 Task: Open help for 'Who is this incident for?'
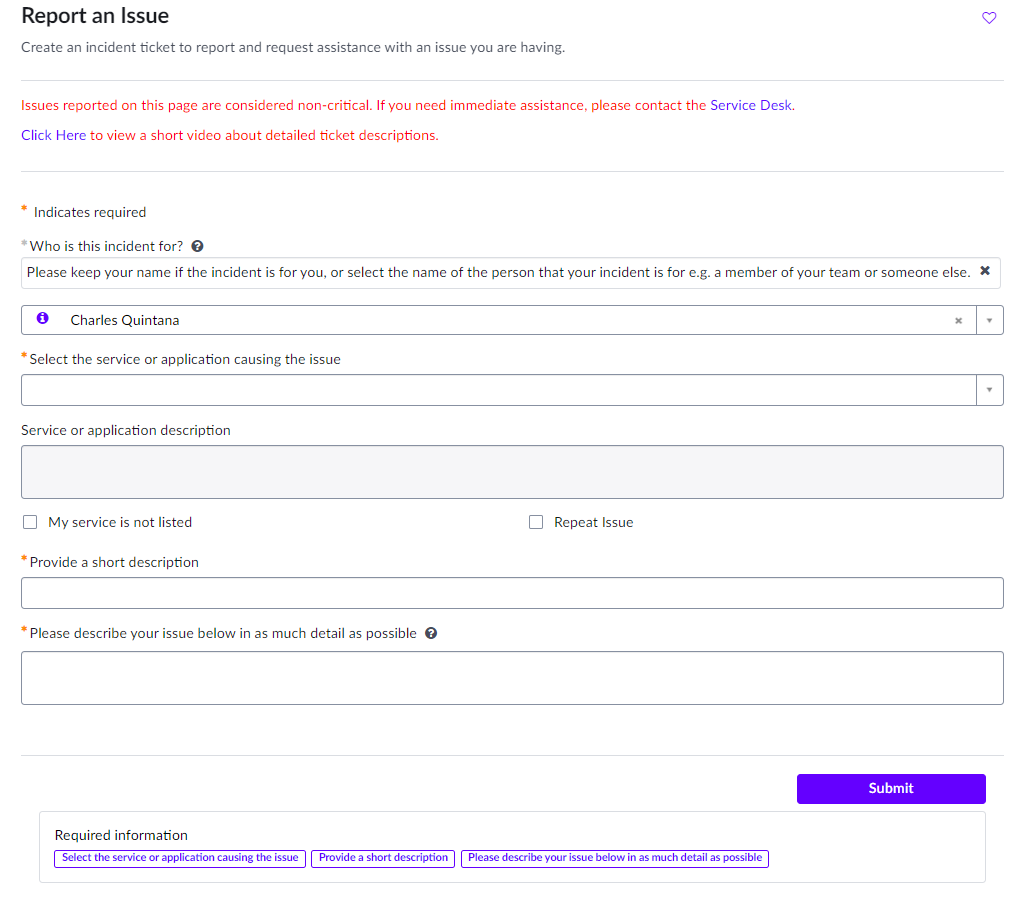197,246
